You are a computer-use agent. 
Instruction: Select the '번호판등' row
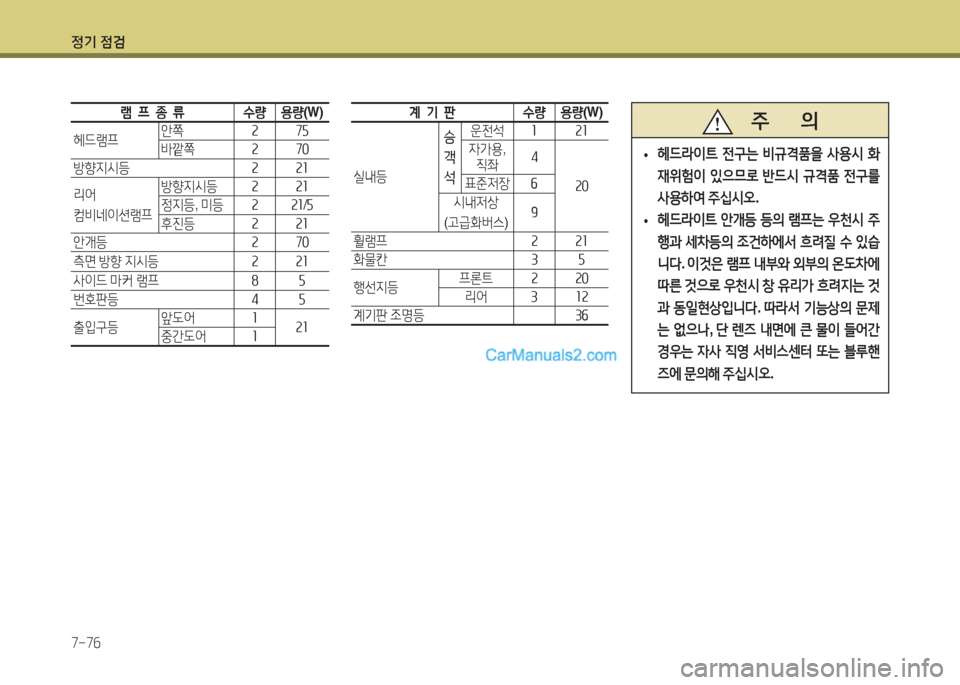tap(200, 299)
